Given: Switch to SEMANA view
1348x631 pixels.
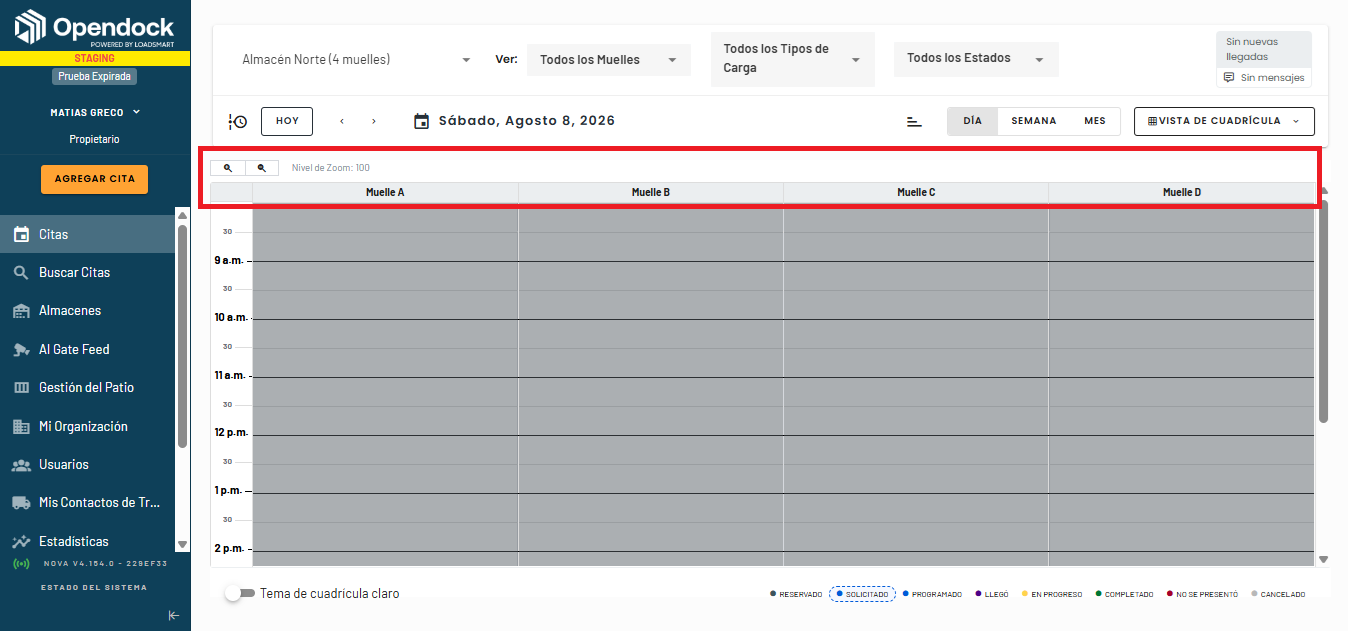Looking at the screenshot, I should [x=1033, y=121].
